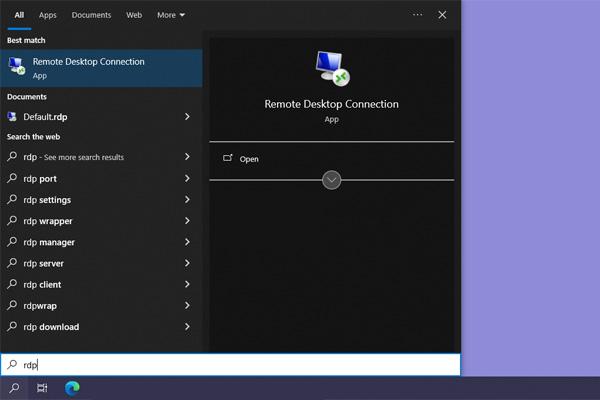The width and height of the screenshot is (600, 400).
Task: Select the 'rdp client' web suggestion
Action: coord(101,284)
